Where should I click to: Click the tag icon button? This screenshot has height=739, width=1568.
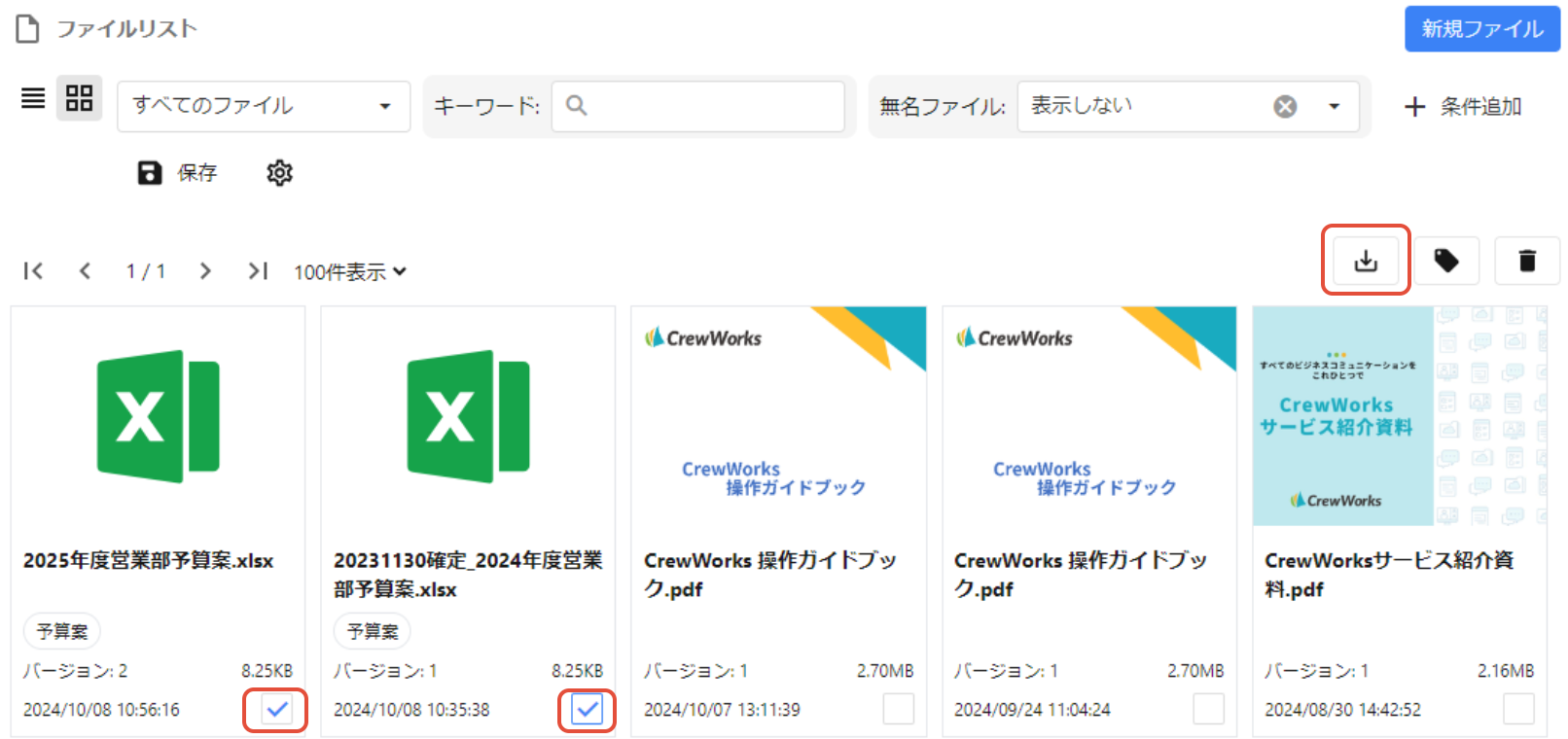[x=1446, y=261]
